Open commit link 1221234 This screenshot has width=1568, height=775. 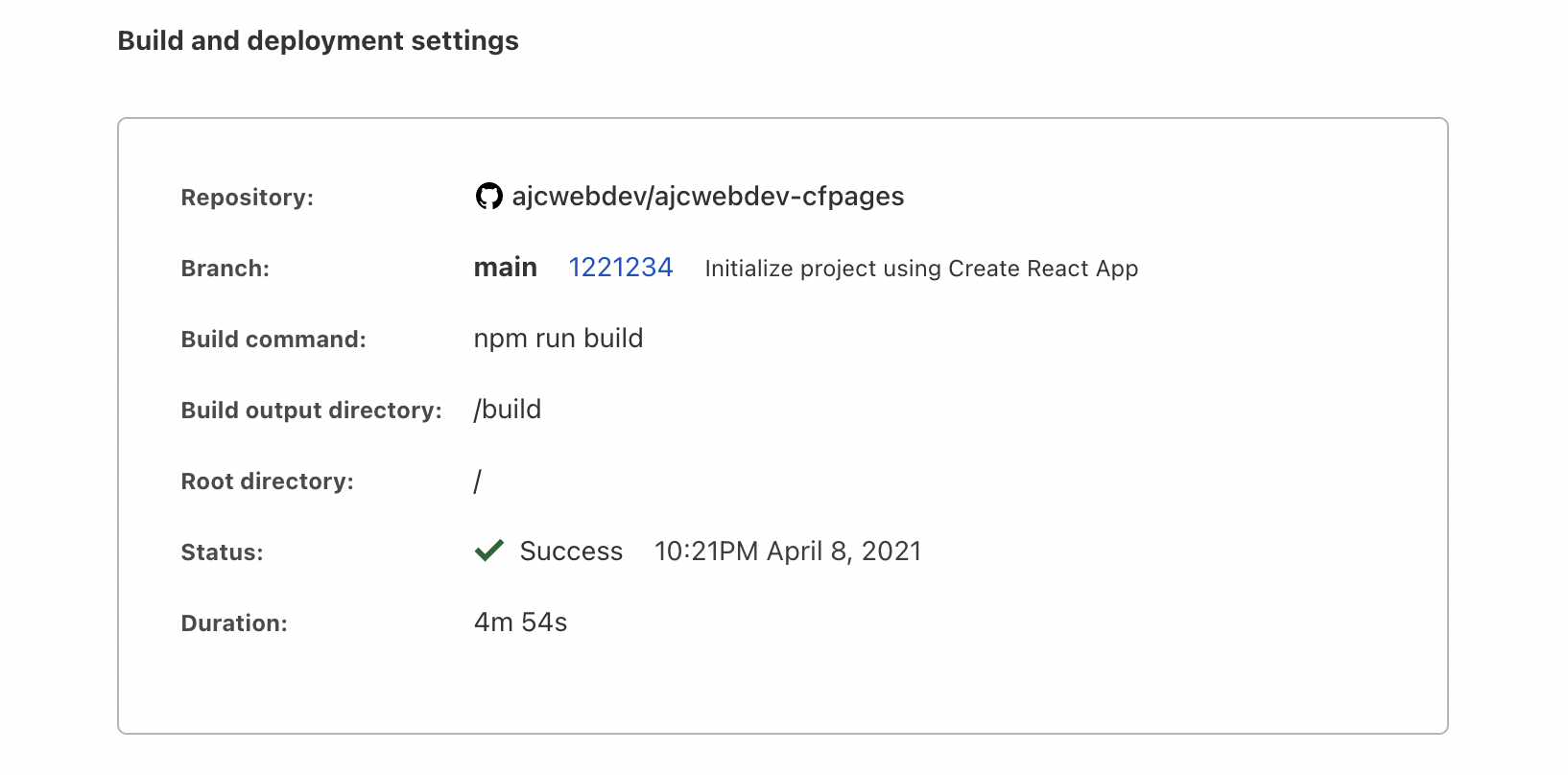(x=621, y=268)
